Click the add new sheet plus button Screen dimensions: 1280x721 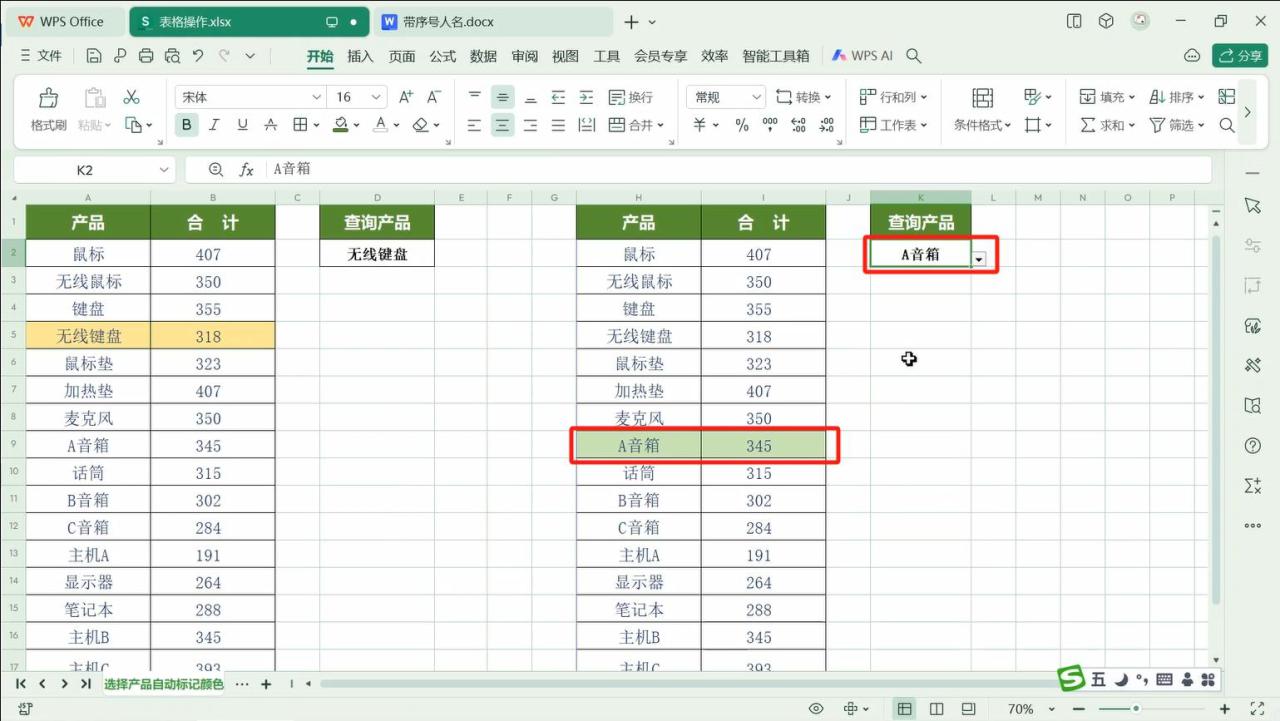pyautogui.click(x=266, y=684)
